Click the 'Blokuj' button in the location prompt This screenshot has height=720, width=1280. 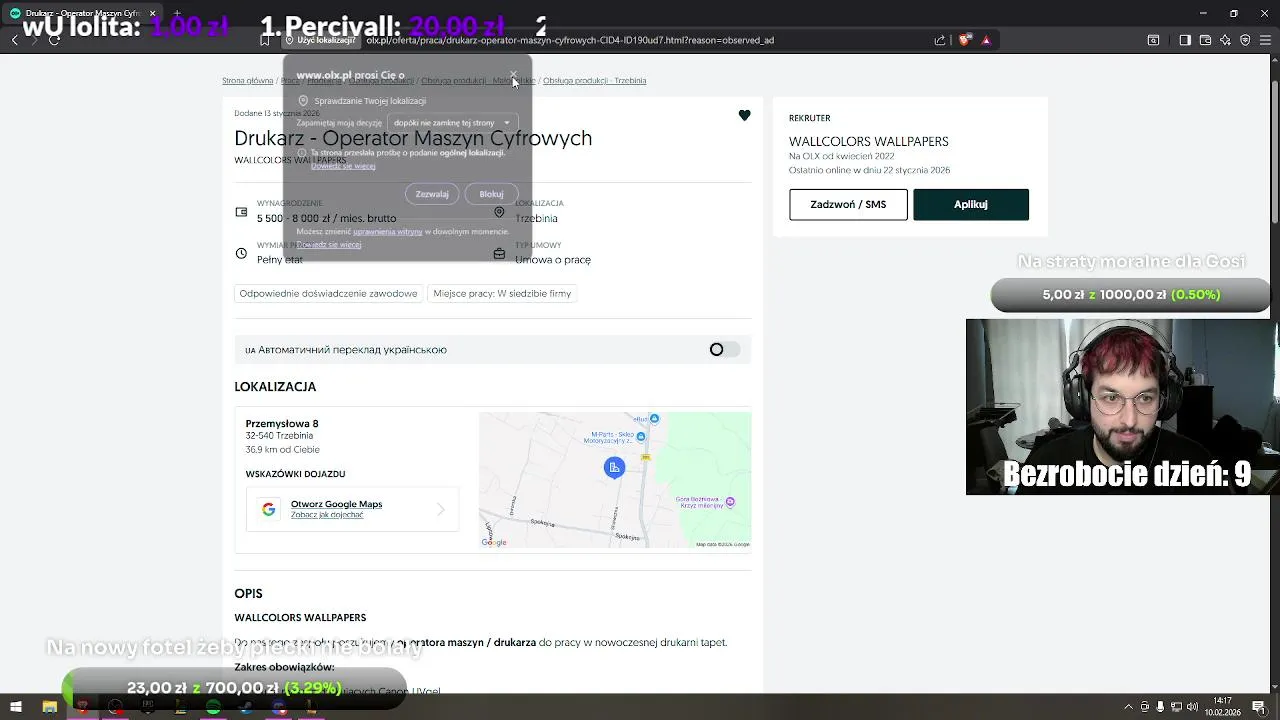tap(491, 194)
